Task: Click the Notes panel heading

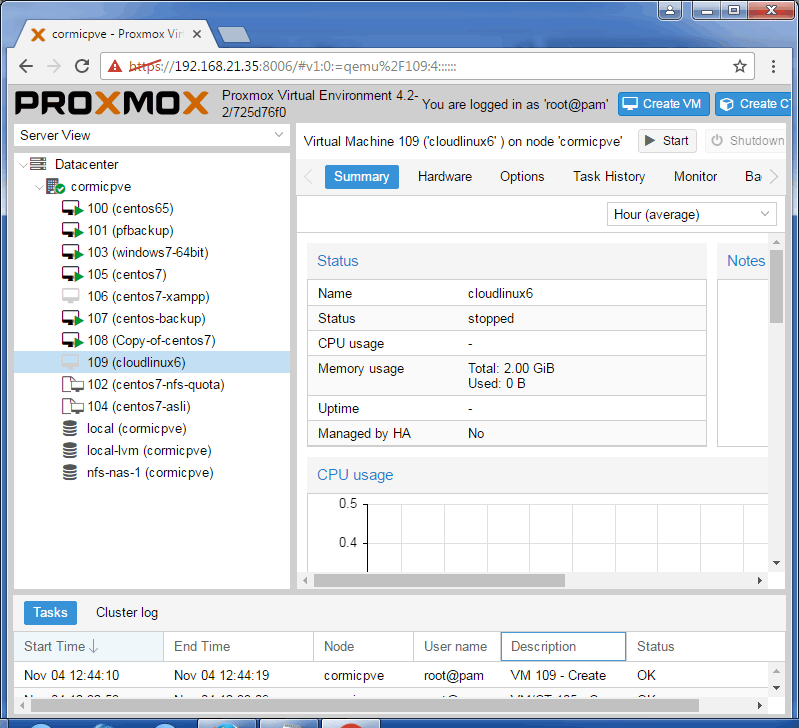Action: click(745, 261)
